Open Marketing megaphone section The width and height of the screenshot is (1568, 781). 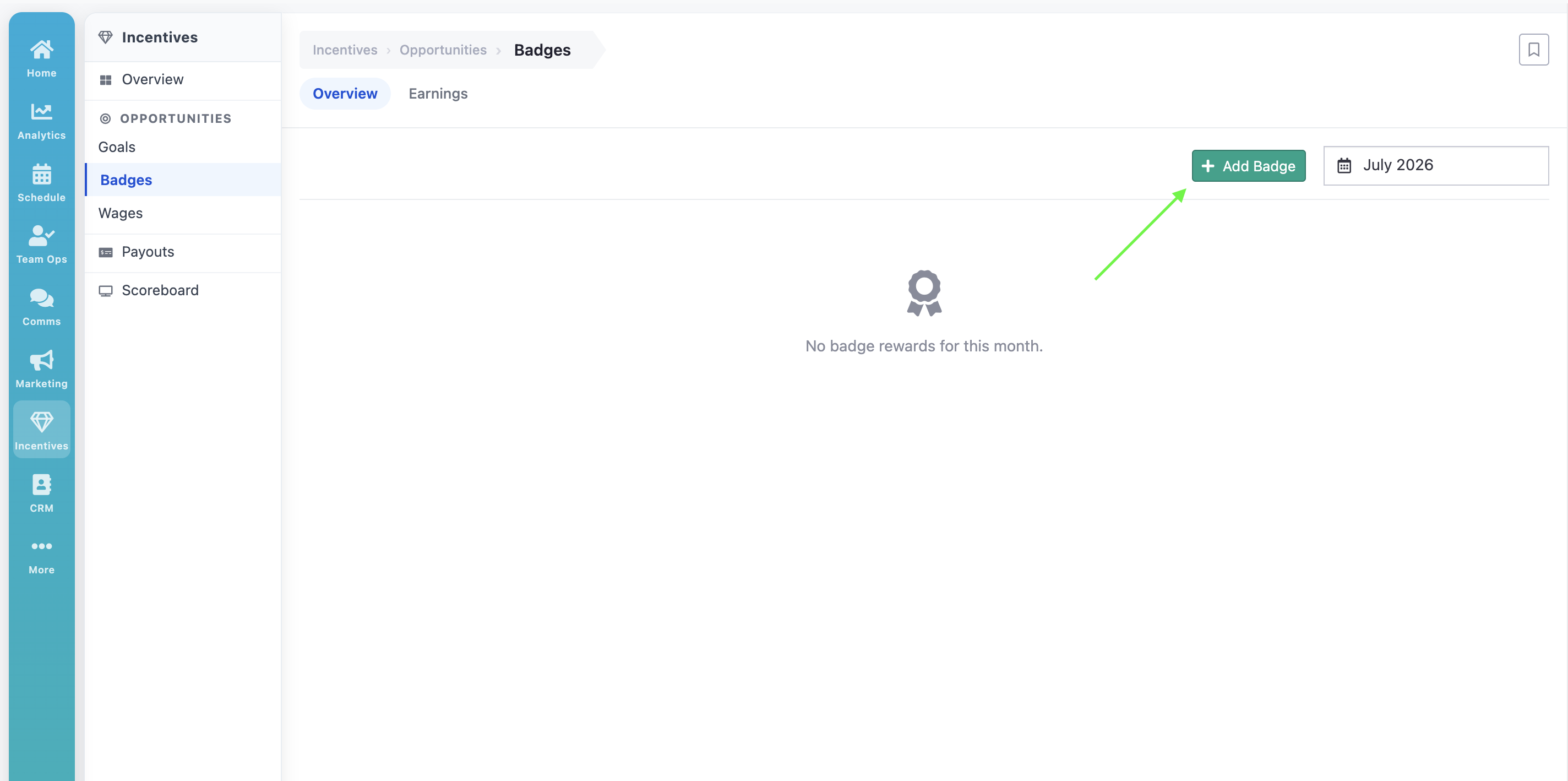point(41,370)
